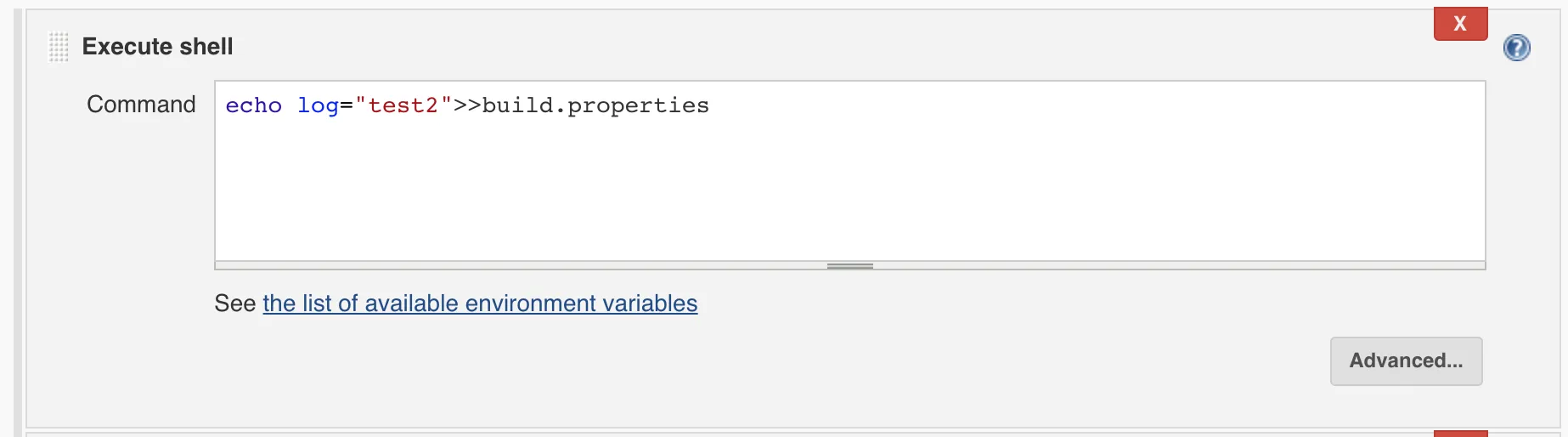Click the log variable name in command
Viewport: 1568px width, 437px height.
(x=318, y=106)
